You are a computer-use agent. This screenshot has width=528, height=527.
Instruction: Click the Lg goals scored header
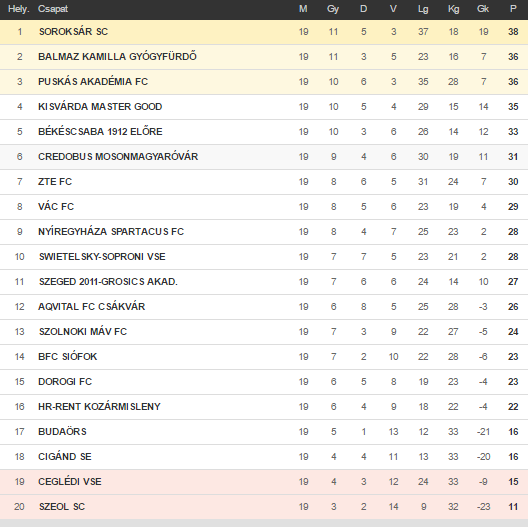pyautogui.click(x=423, y=9)
